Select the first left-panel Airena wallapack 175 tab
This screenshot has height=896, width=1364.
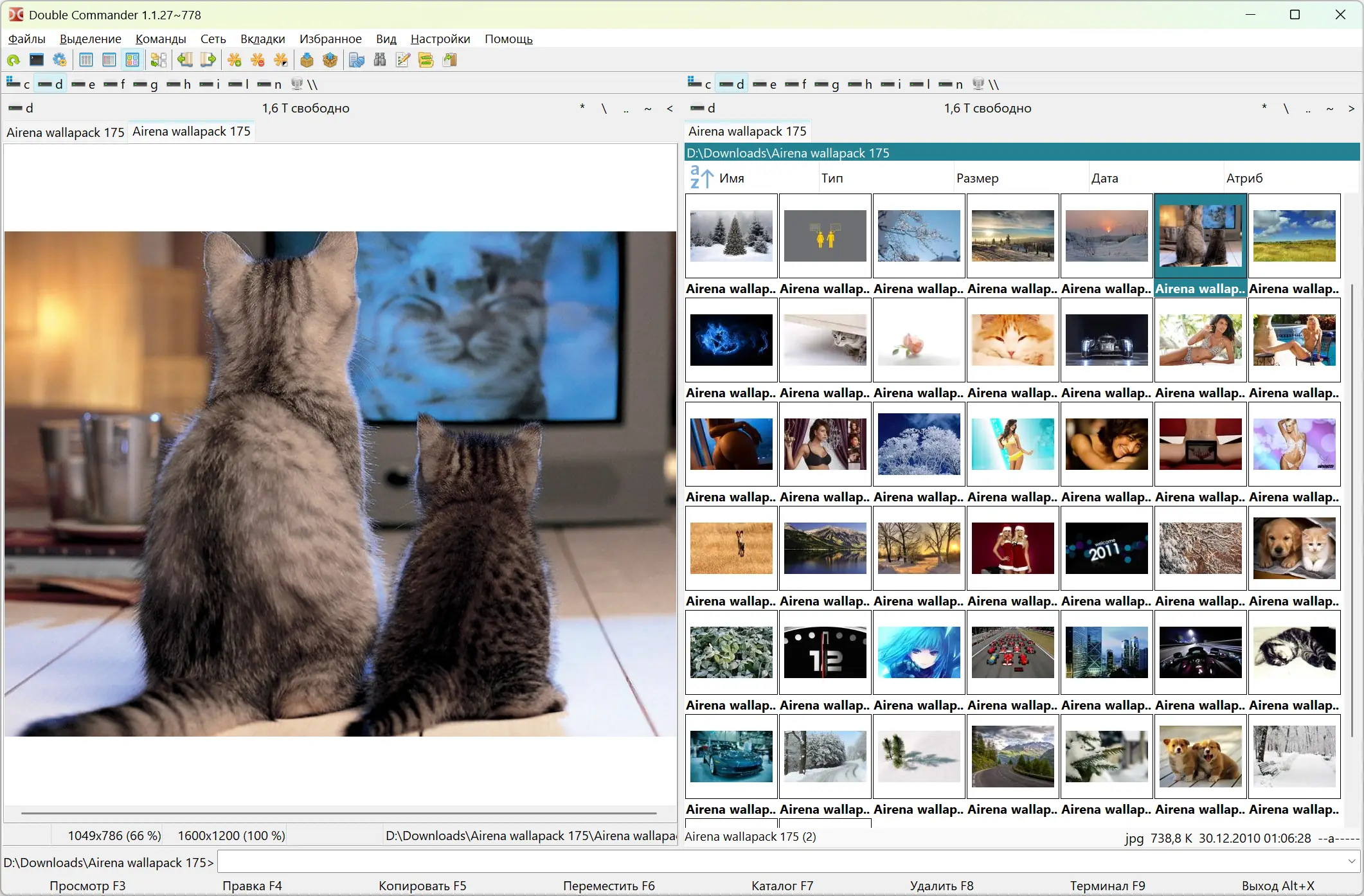pyautogui.click(x=65, y=132)
